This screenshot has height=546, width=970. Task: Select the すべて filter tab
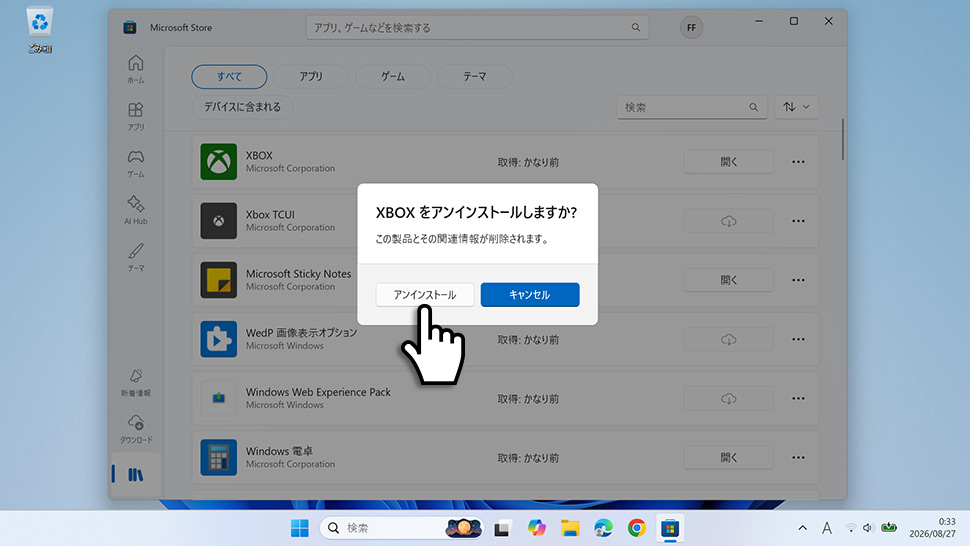[229, 77]
